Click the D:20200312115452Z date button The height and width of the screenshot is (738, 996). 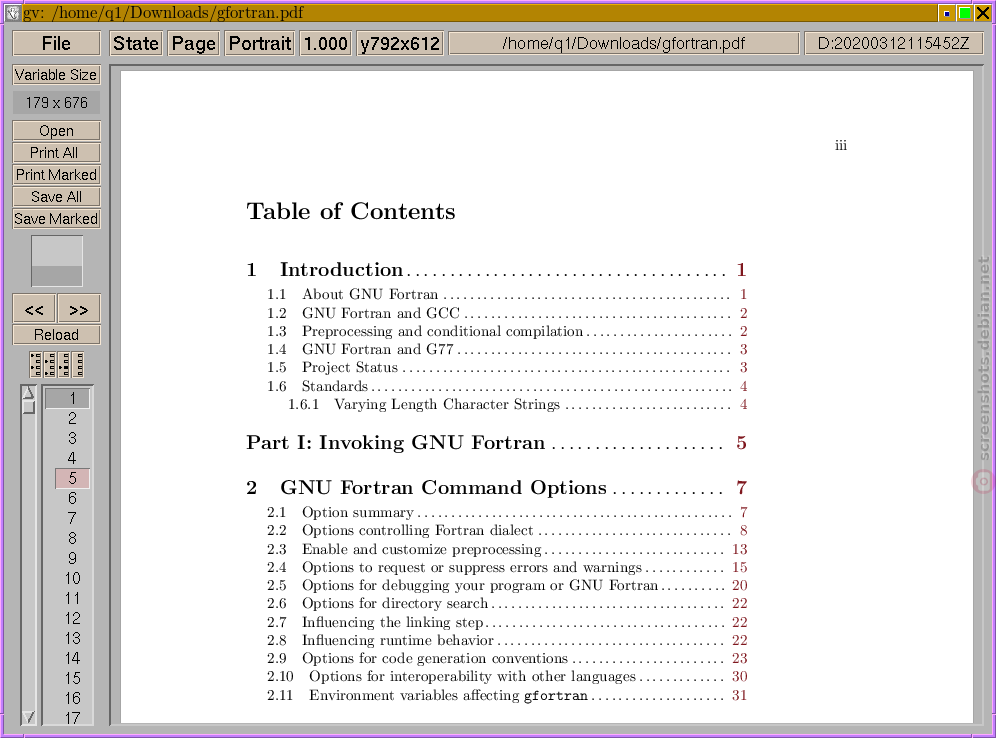pyautogui.click(x=894, y=43)
